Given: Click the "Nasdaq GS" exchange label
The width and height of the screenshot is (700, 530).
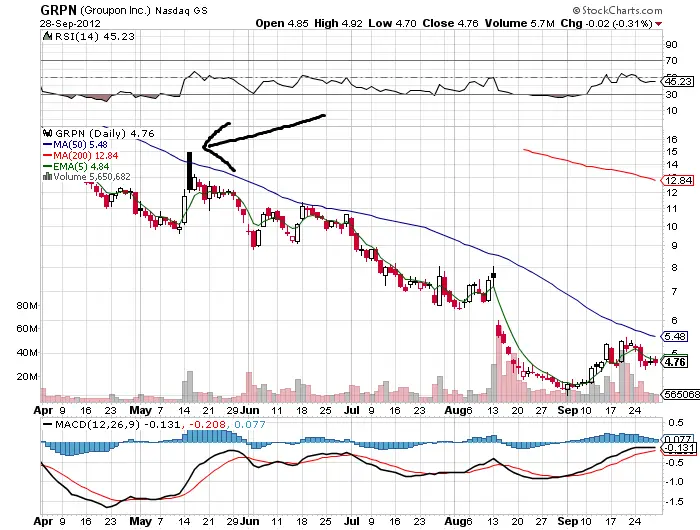Looking at the screenshot, I should [181, 11].
